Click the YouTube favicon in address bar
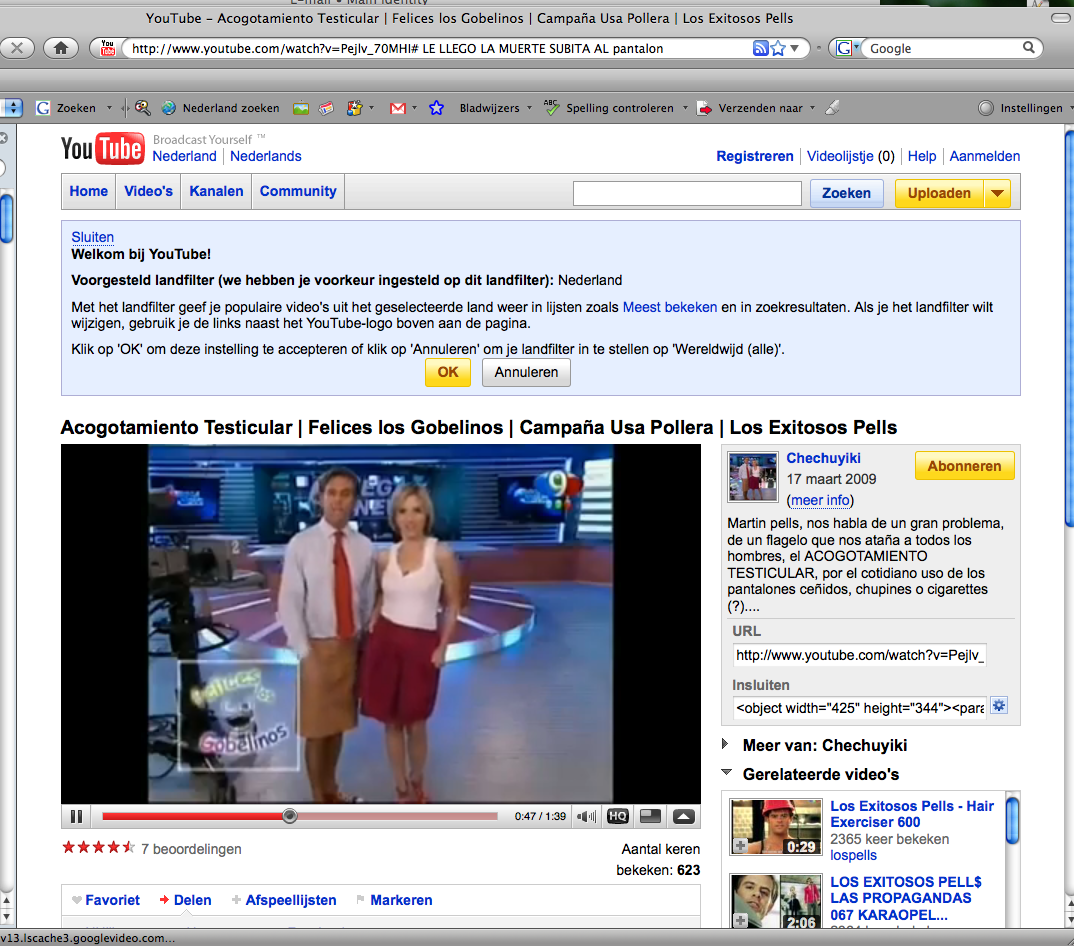The image size is (1074, 946). (108, 48)
